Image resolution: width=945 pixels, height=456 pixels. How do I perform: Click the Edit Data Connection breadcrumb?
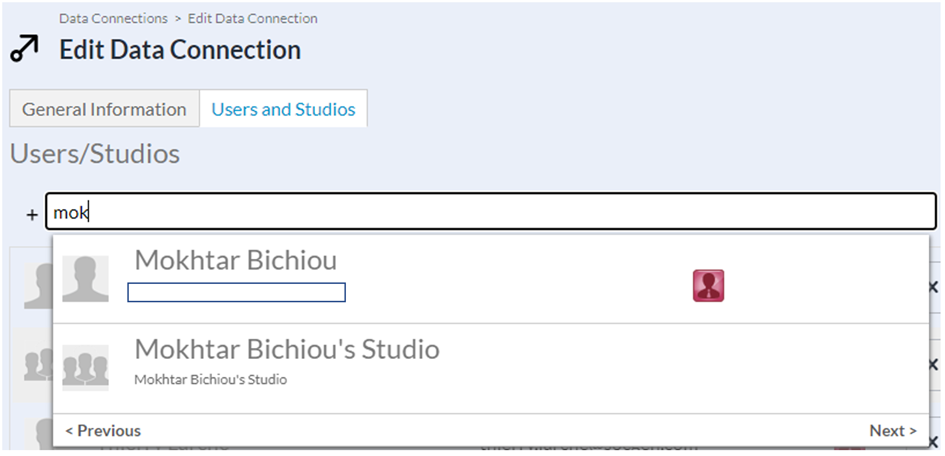click(253, 19)
